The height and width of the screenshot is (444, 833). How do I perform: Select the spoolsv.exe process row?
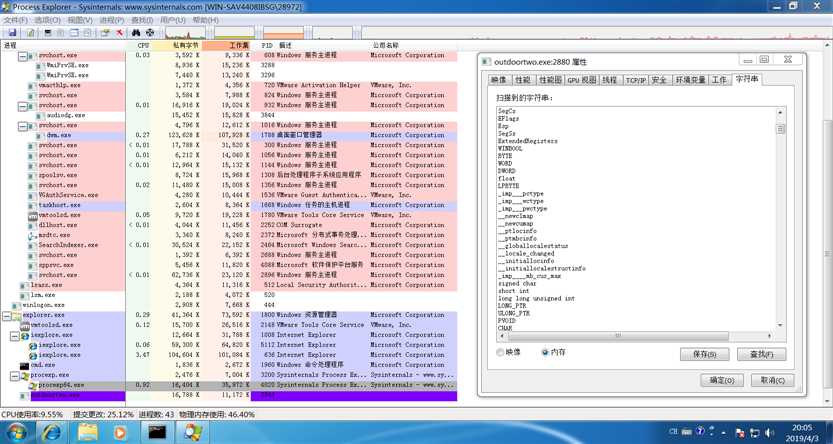click(x=228, y=175)
